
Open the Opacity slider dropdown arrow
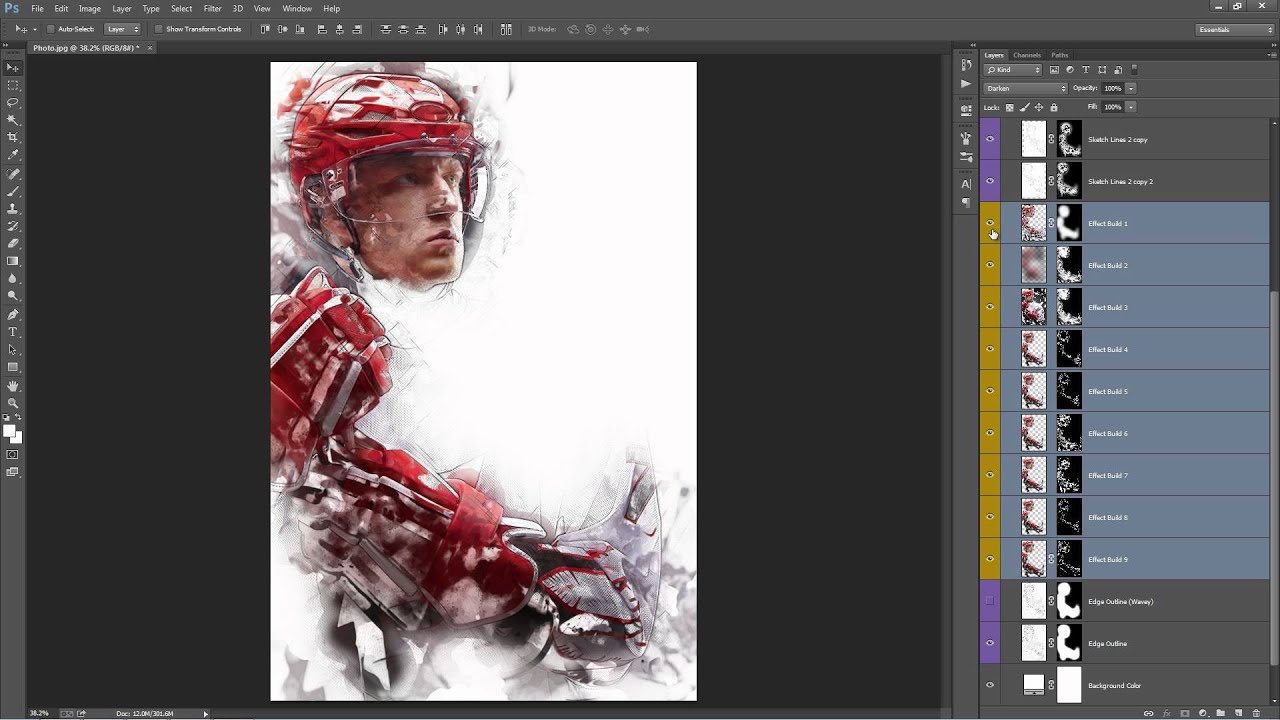[1131, 88]
